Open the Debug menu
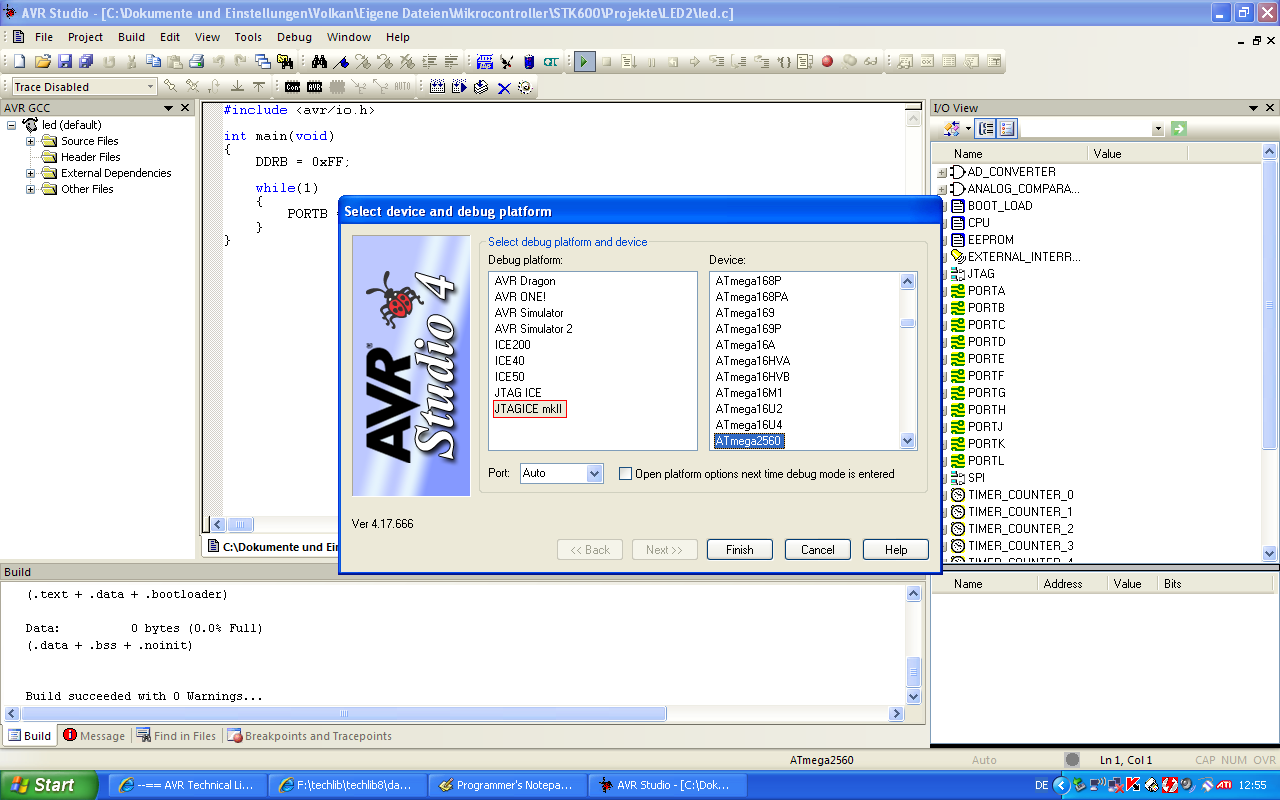The image size is (1280, 800). [x=294, y=37]
